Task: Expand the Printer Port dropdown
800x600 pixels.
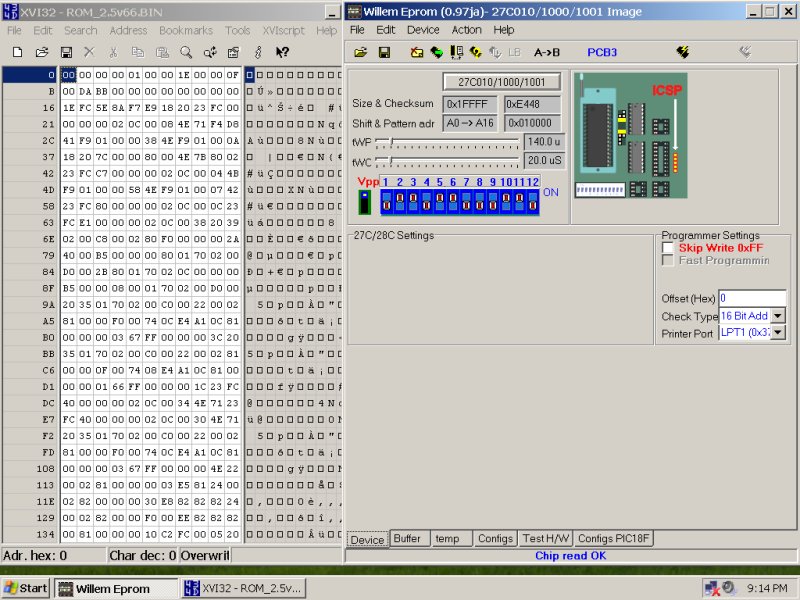Action: tap(778, 333)
